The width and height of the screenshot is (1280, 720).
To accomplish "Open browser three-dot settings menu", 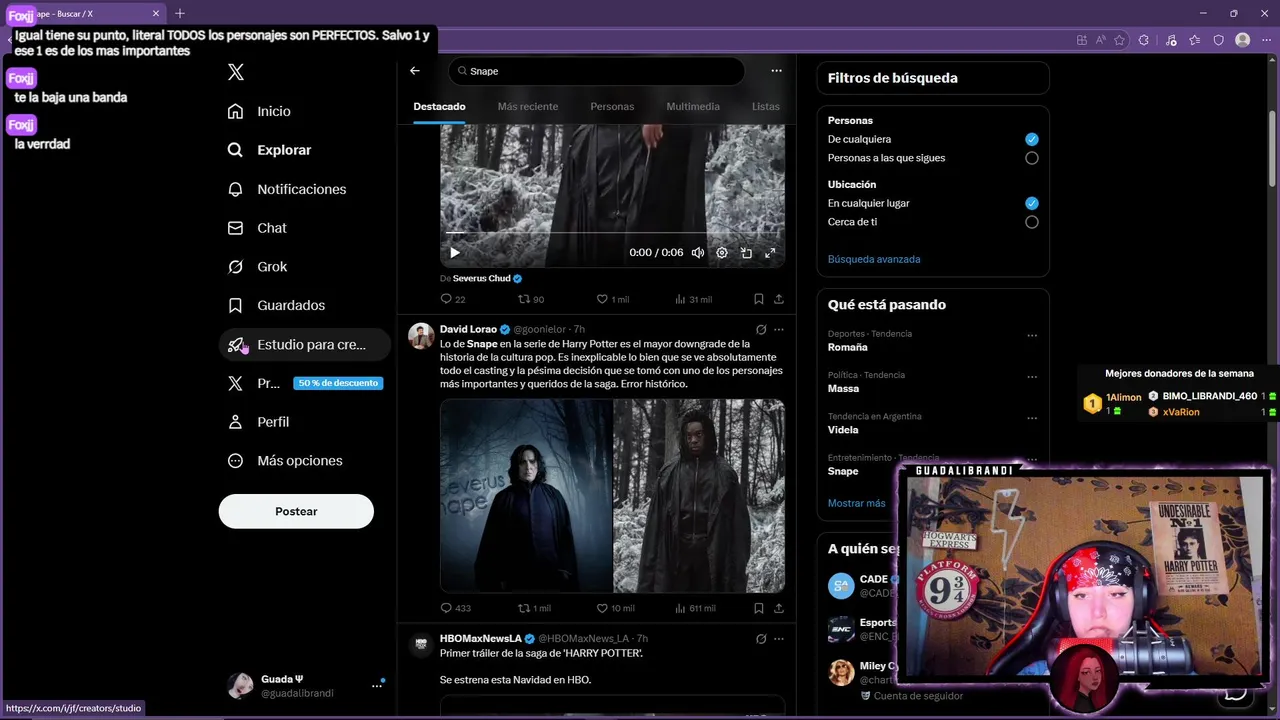I will (x=1266, y=40).
